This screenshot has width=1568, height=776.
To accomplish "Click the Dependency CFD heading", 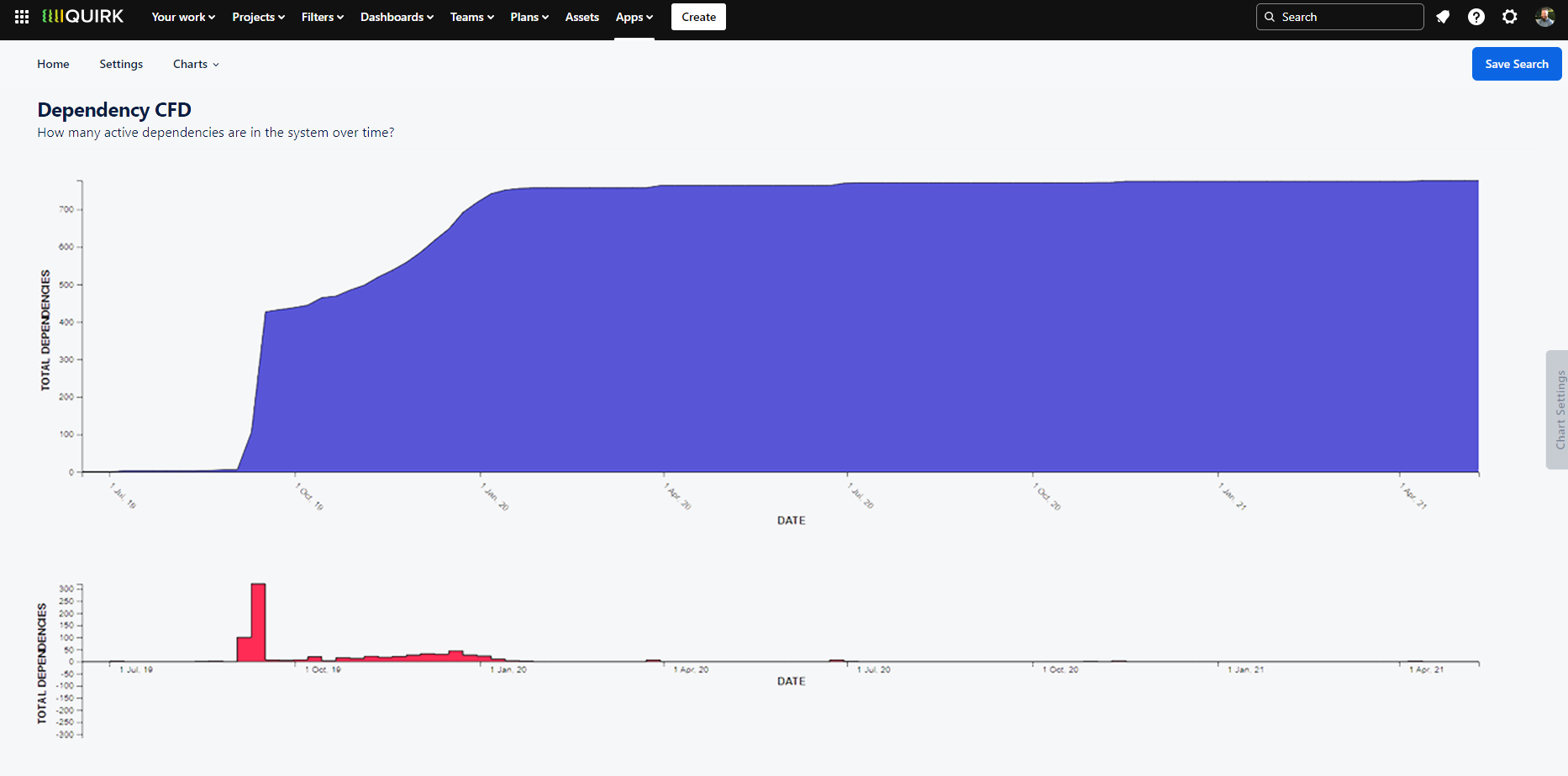I will tap(114, 110).
